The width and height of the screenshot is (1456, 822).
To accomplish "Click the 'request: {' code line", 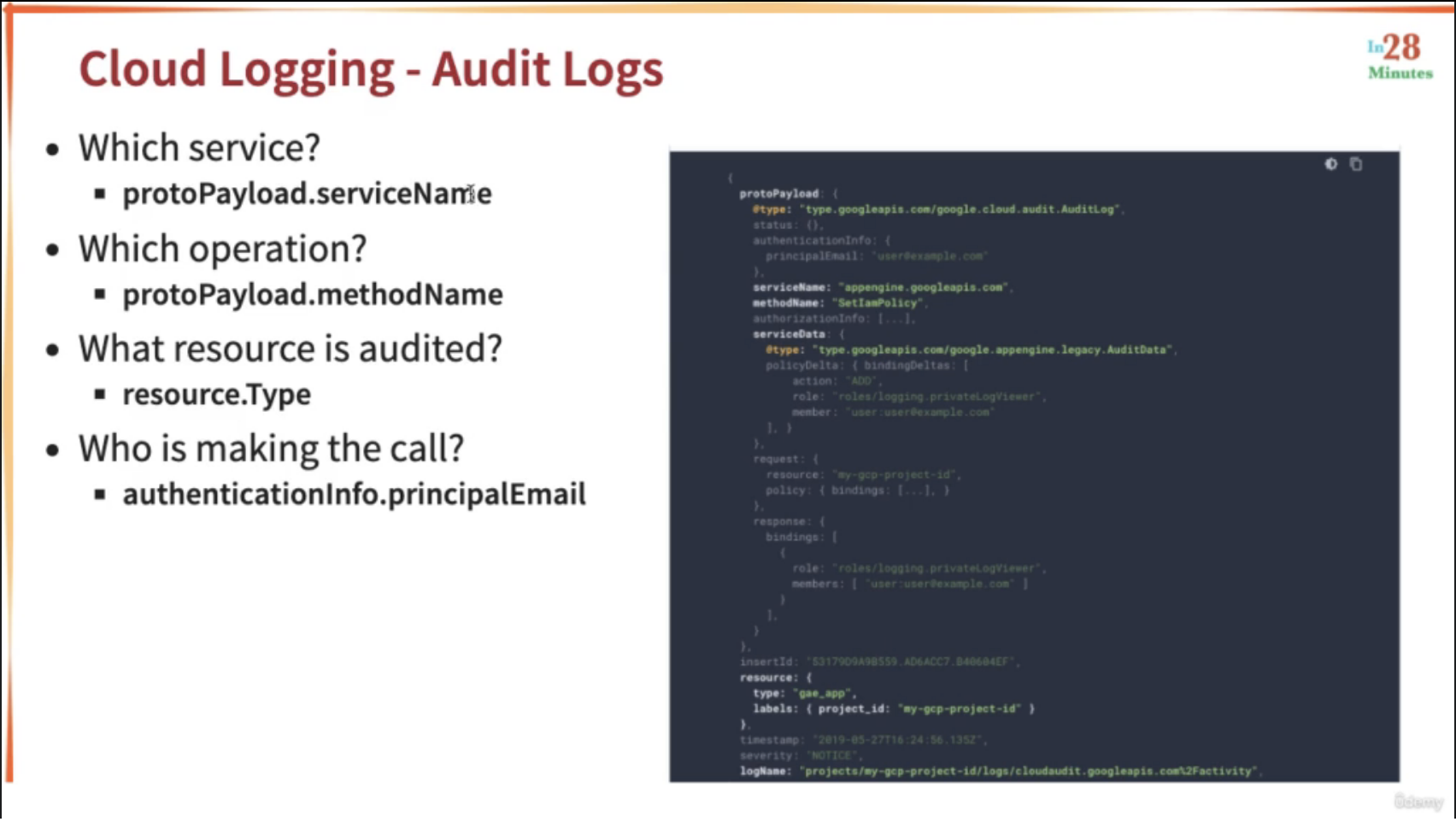I will coord(785,459).
